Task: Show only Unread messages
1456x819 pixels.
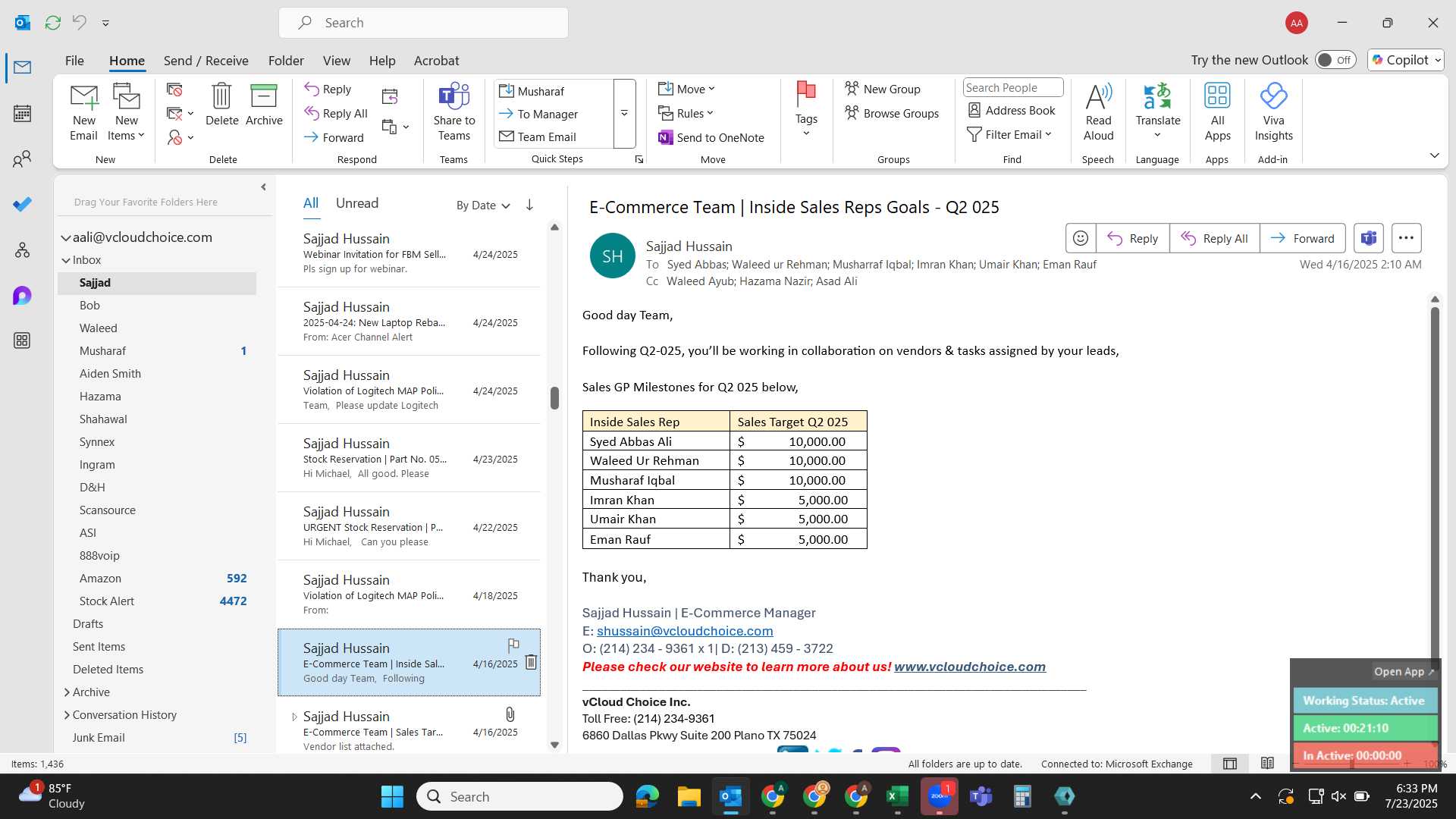Action: (357, 203)
